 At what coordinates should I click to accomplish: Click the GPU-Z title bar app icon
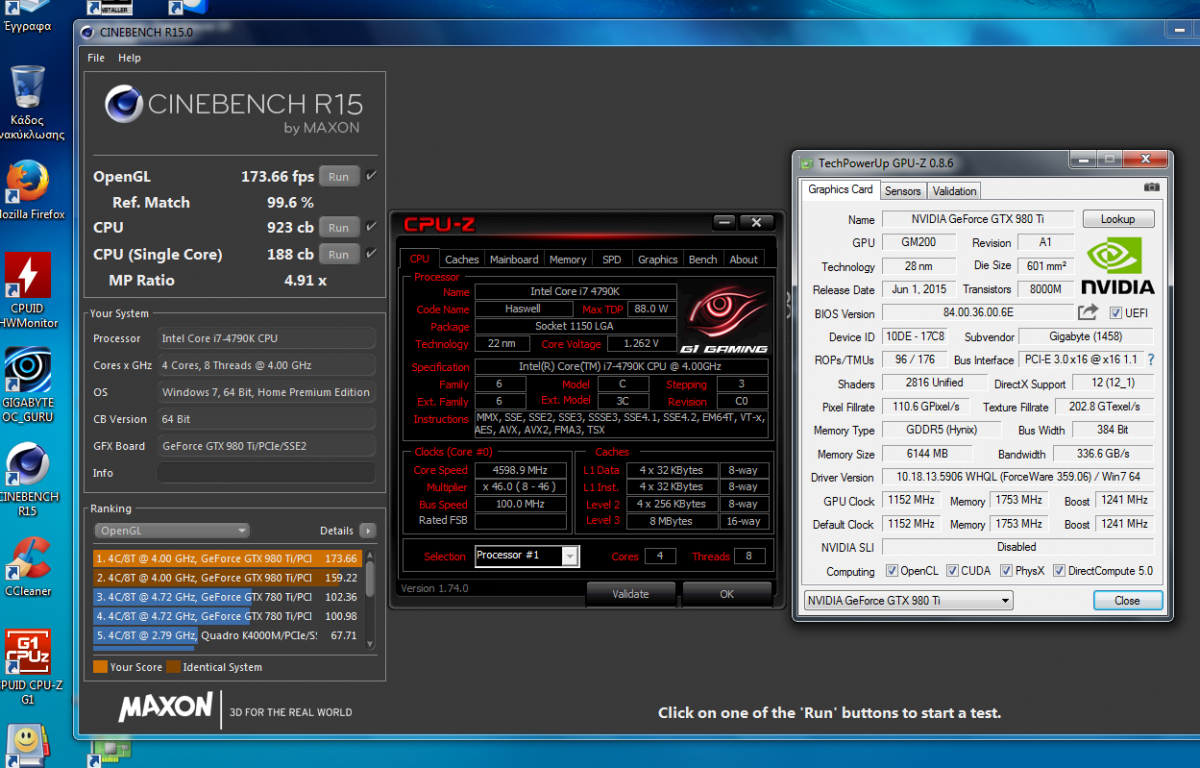(x=806, y=162)
